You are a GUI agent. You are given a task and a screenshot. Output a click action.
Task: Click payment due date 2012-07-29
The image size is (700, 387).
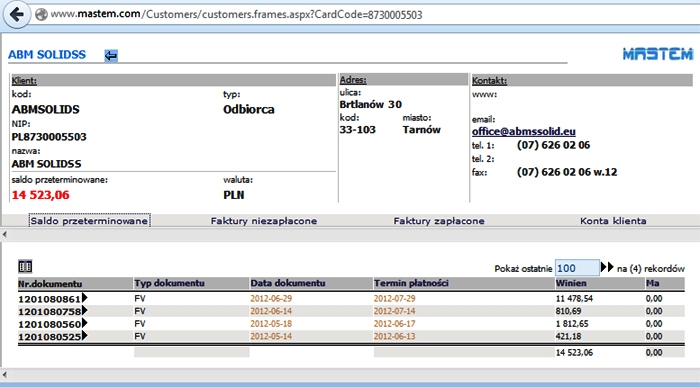click(395, 298)
